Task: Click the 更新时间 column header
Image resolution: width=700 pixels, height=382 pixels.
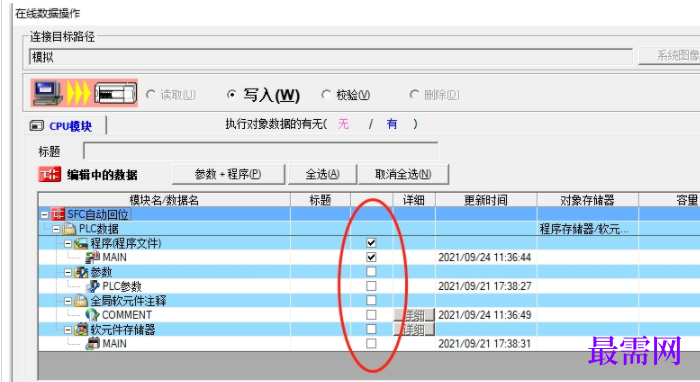Action: (486, 200)
